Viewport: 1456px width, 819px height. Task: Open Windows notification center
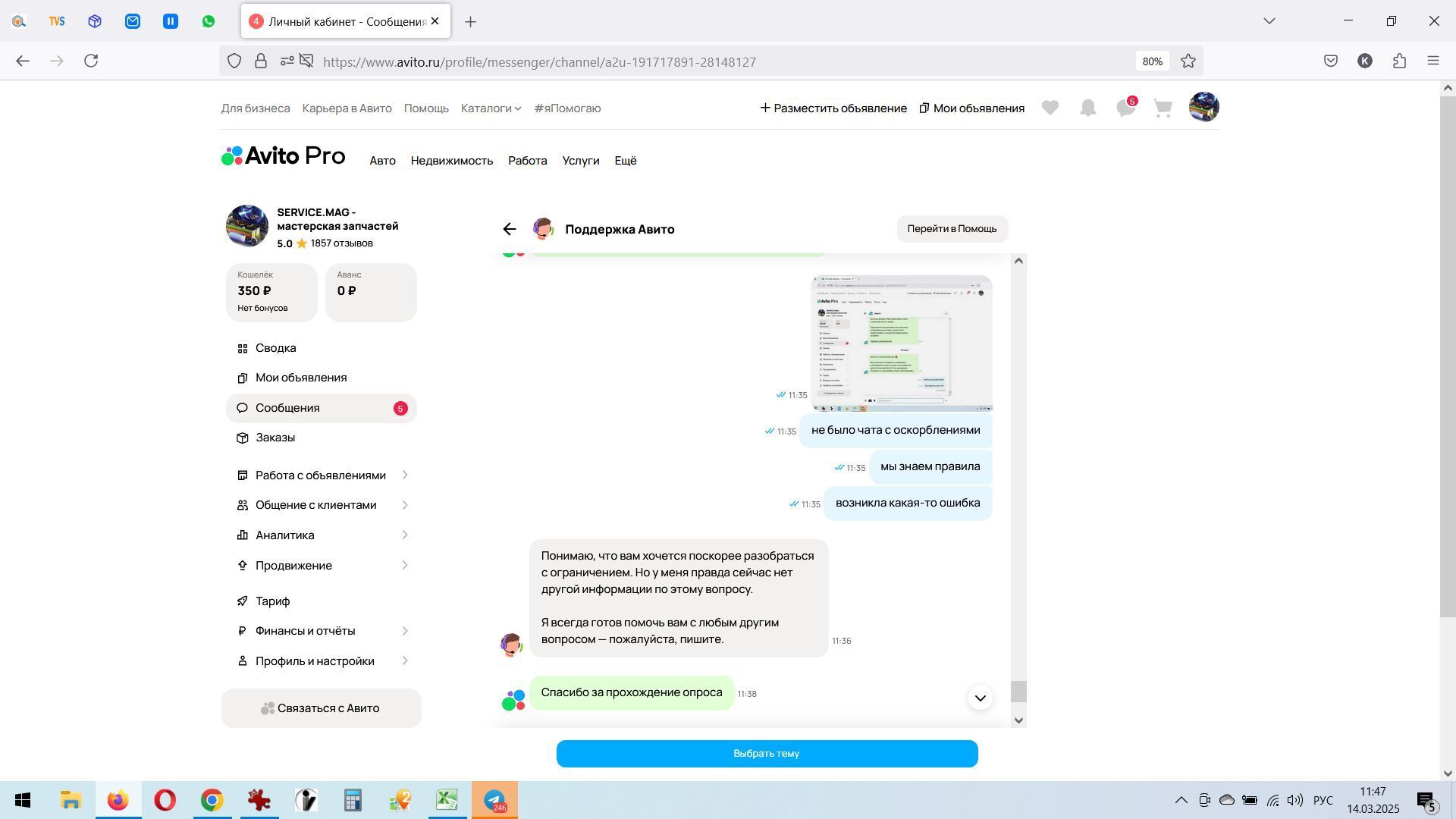(x=1426, y=801)
